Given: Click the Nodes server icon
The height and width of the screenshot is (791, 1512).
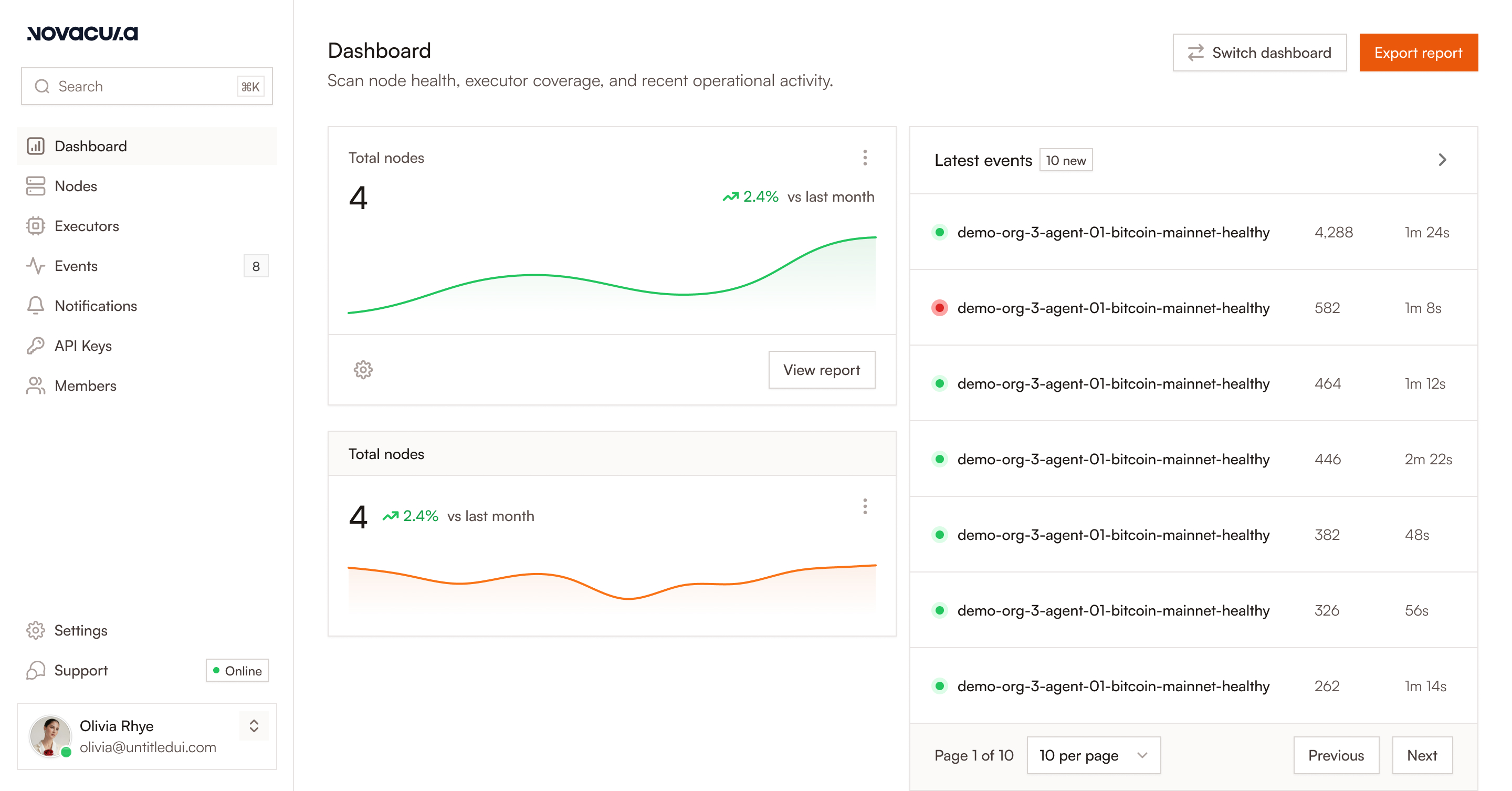Looking at the screenshot, I should tap(35, 186).
